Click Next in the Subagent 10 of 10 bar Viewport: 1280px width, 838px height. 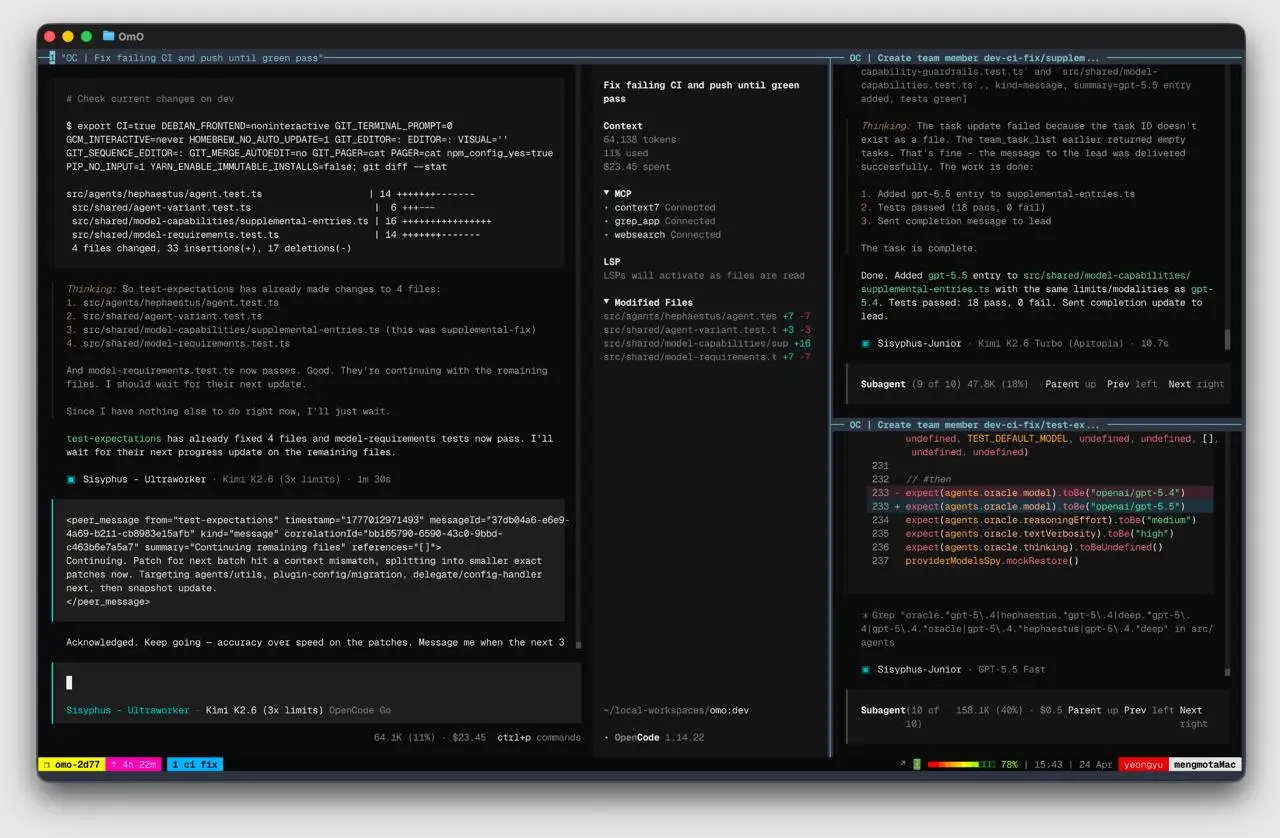click(1191, 711)
